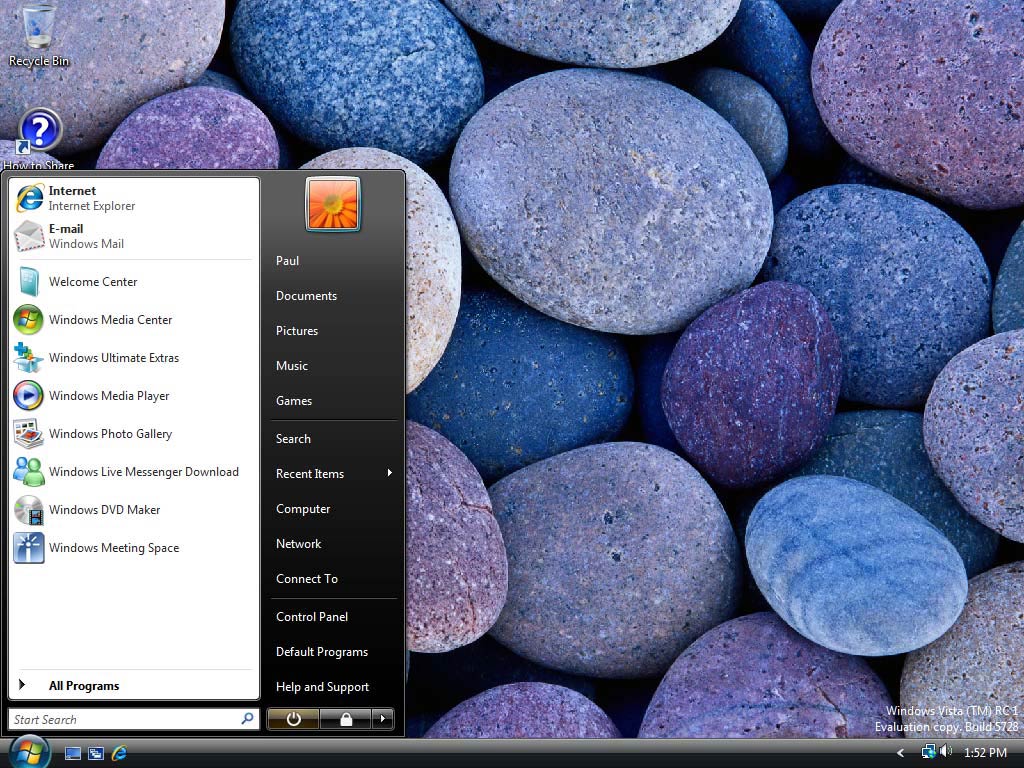Open Help and Support
The width and height of the screenshot is (1024, 768).
coord(333,686)
